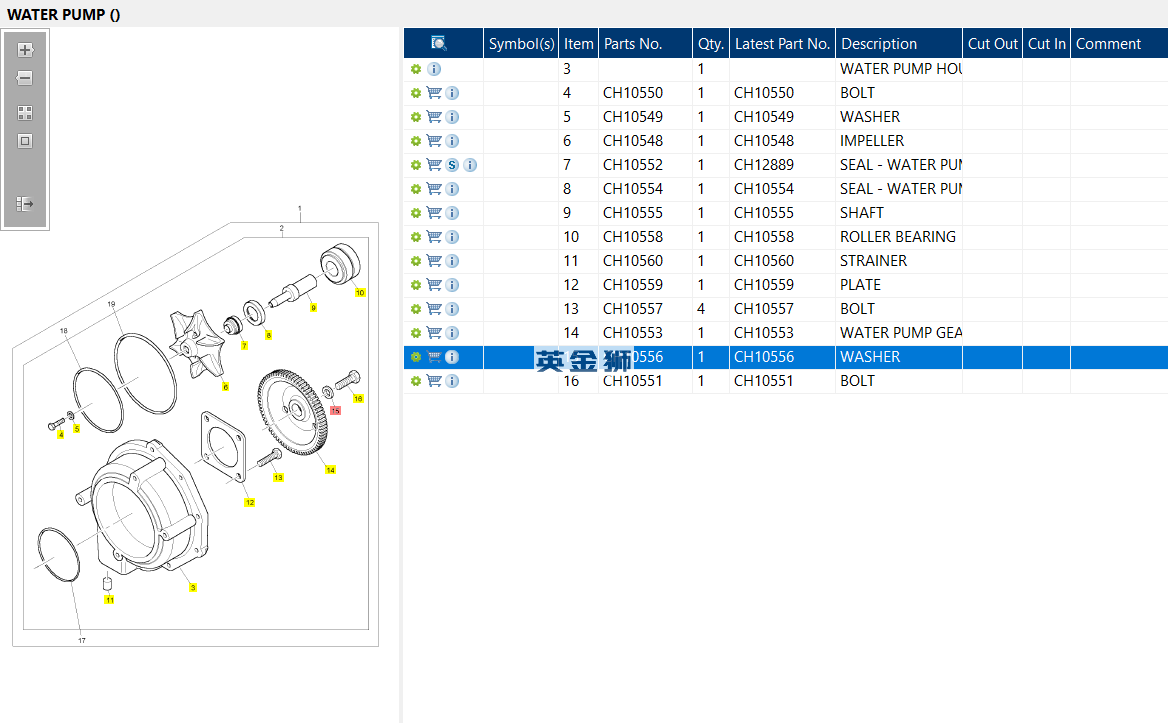
Task: Click the zoom in diagram button
Action: (25, 50)
